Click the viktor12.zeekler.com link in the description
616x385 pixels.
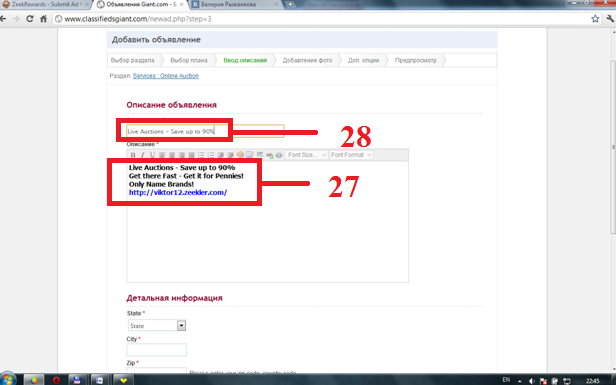178,192
